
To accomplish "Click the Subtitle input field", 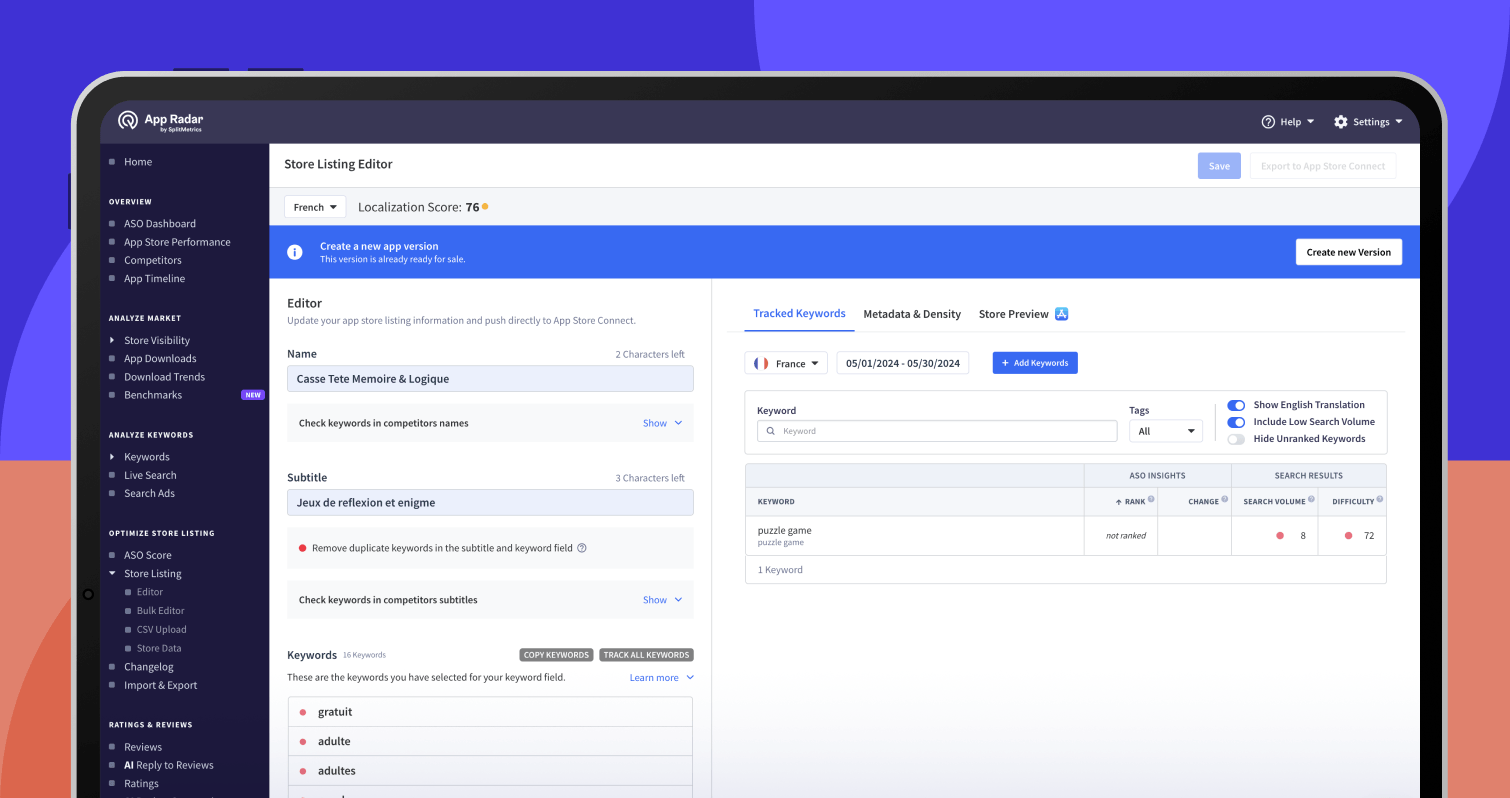I will click(x=490, y=503).
